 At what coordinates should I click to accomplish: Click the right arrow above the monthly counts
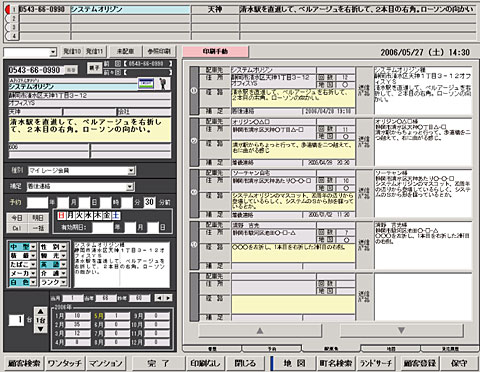pyautogui.click(x=168, y=298)
